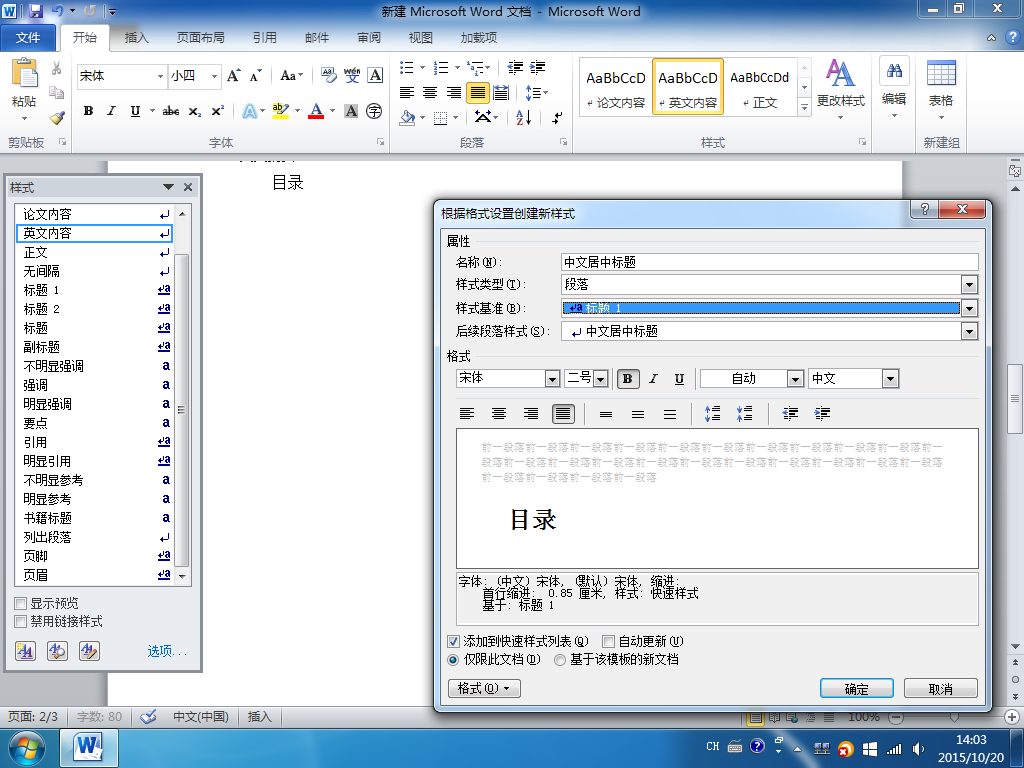Viewport: 1024px width, 768px height.
Task: Click the Clear Formatting icon
Action: pos(328,76)
